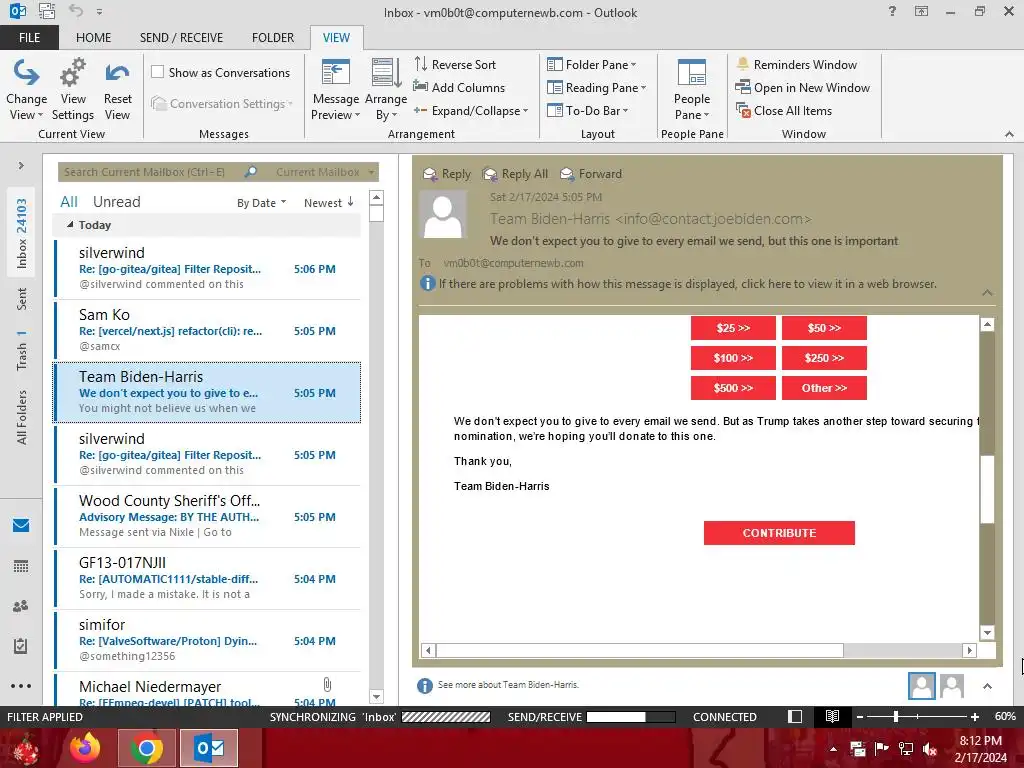Toggle Newest sort order
This screenshot has height=768, width=1024.
click(x=328, y=202)
